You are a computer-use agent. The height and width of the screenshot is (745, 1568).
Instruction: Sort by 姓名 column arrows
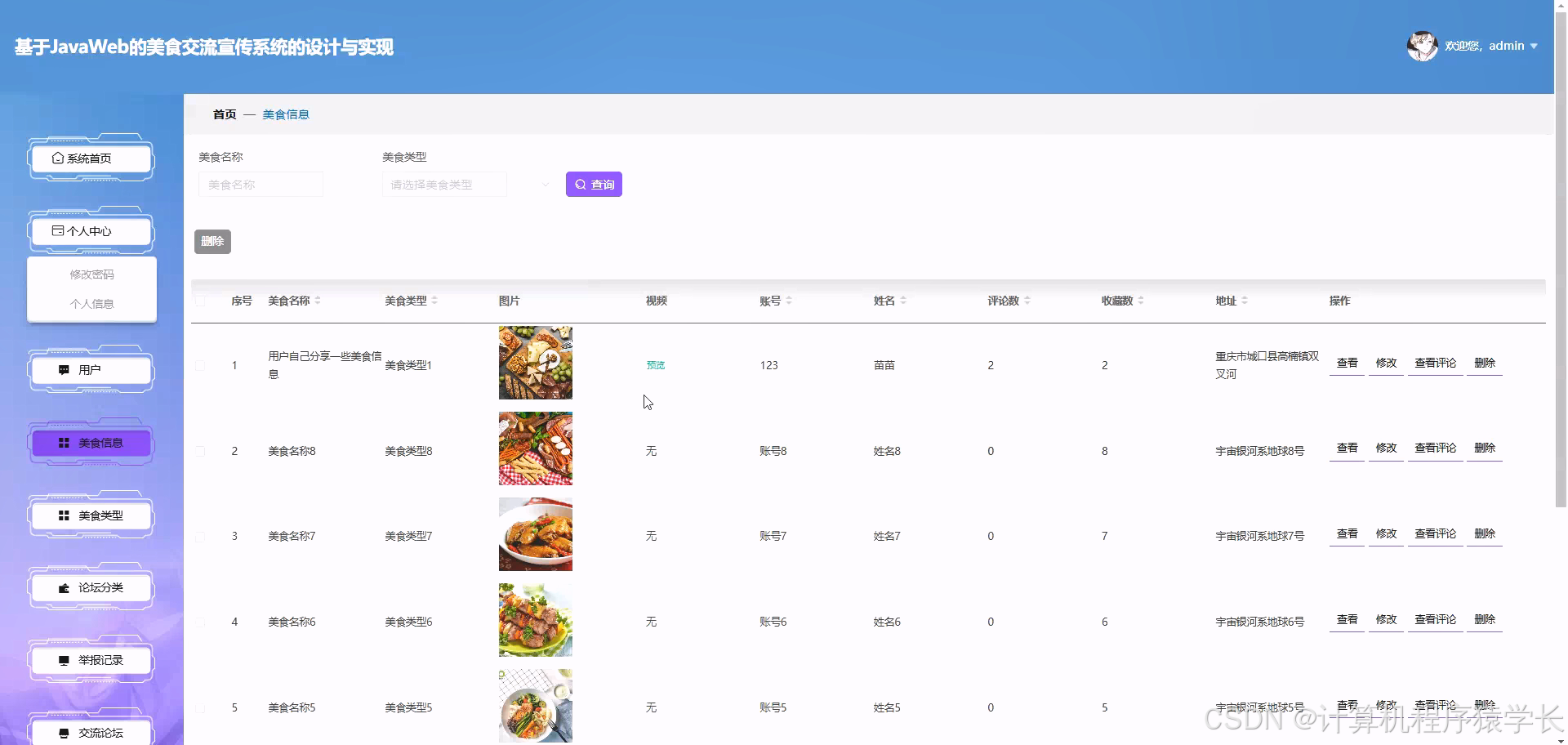click(903, 301)
